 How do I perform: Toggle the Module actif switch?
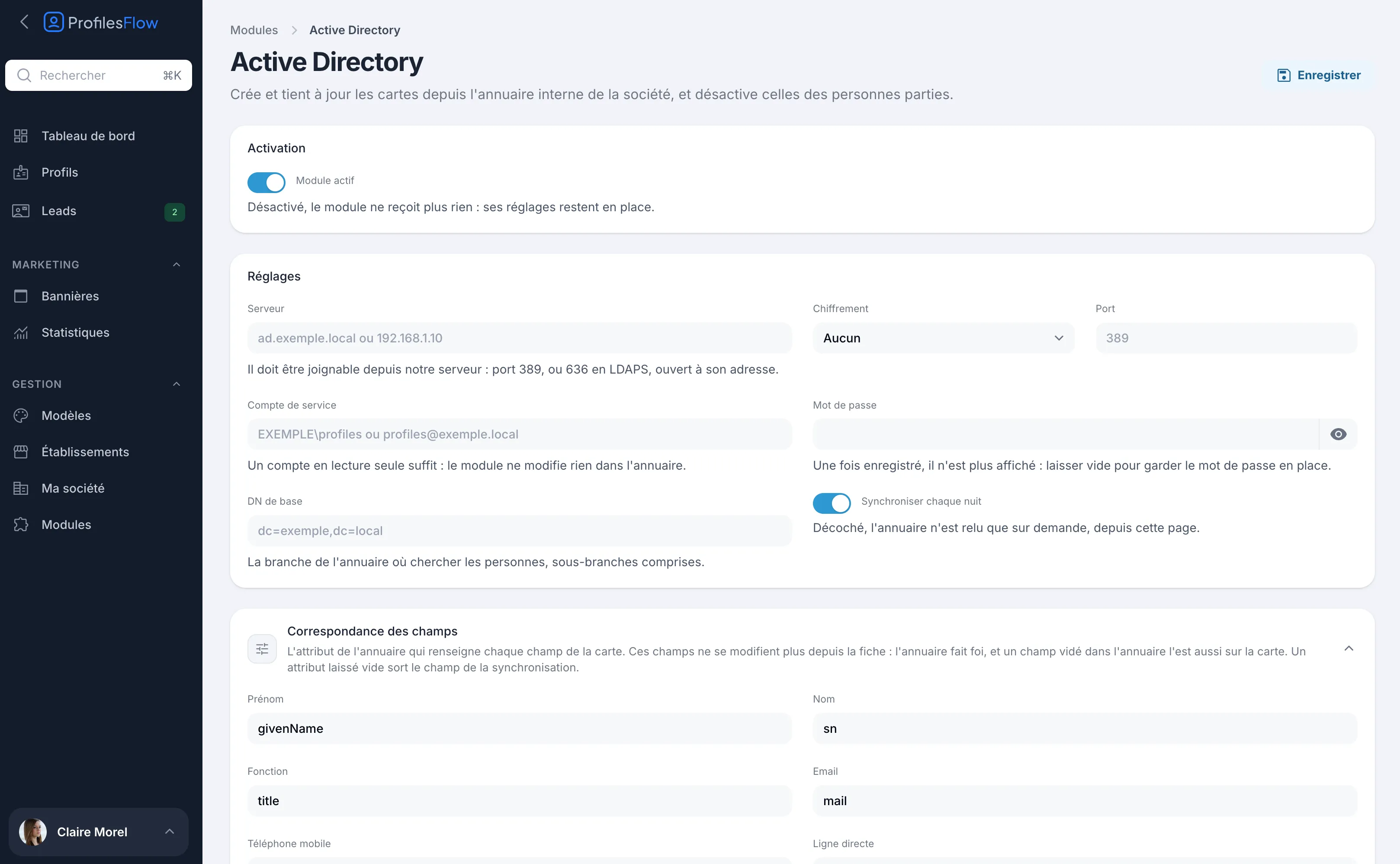click(266, 182)
